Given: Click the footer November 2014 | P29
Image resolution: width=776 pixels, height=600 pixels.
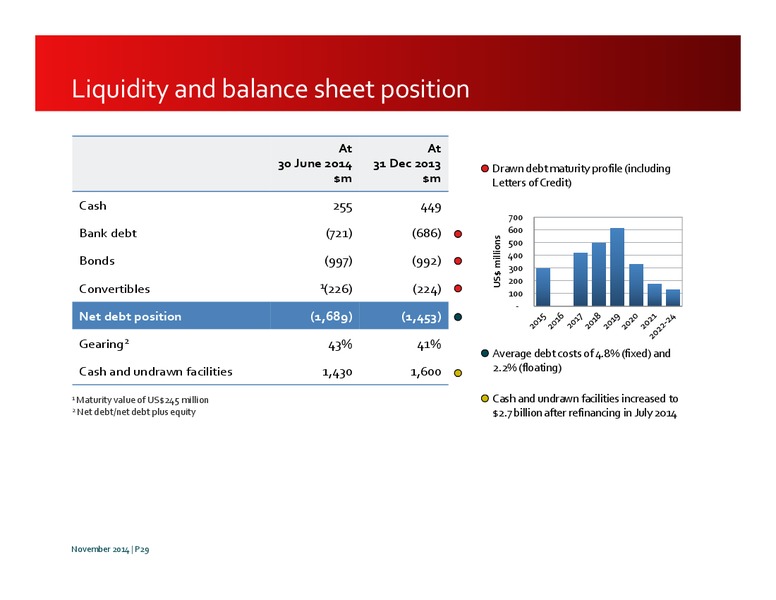Looking at the screenshot, I should click(x=110, y=549).
